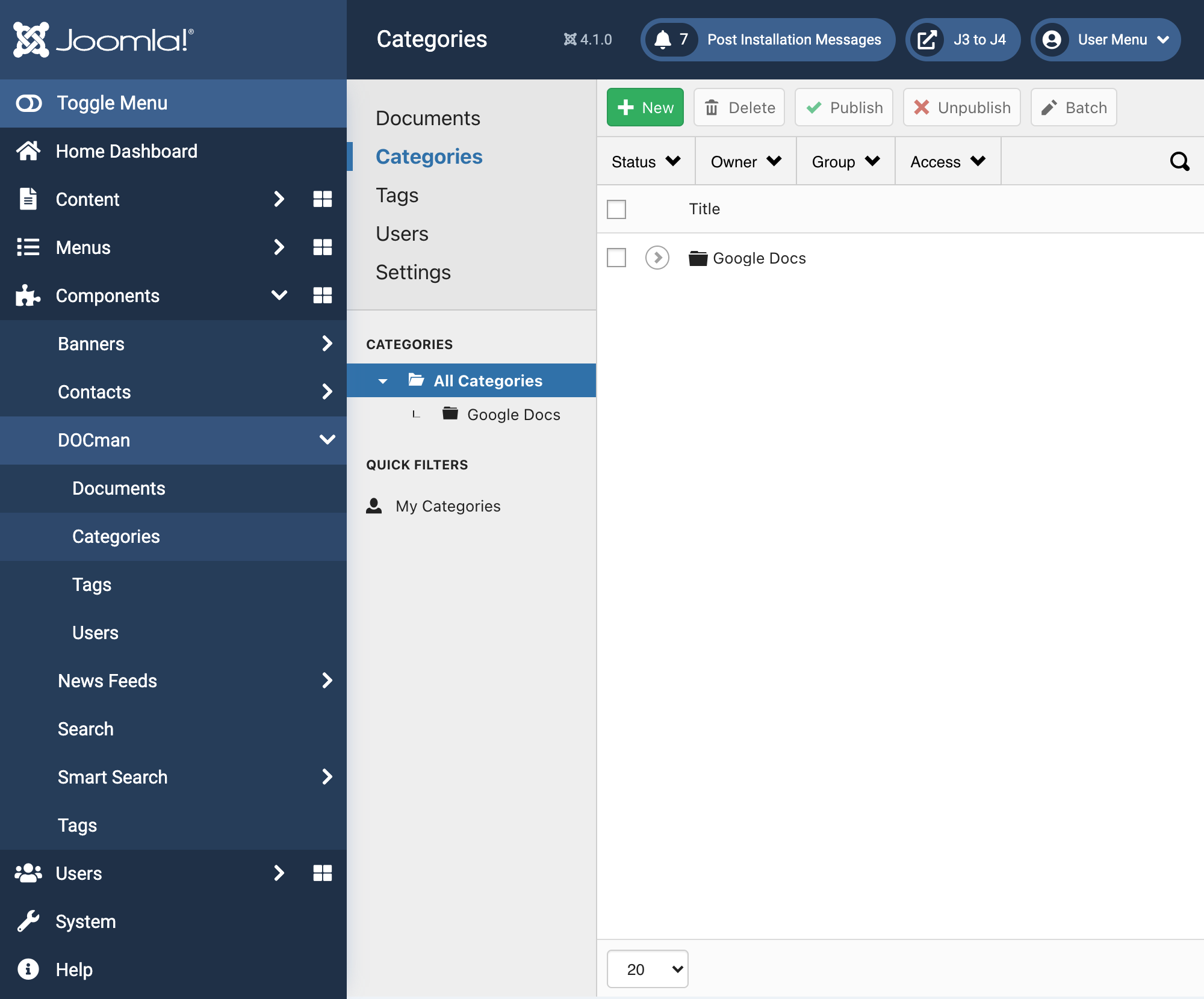This screenshot has height=999, width=1204.
Task: Click the Joomla logo
Action: [103, 40]
